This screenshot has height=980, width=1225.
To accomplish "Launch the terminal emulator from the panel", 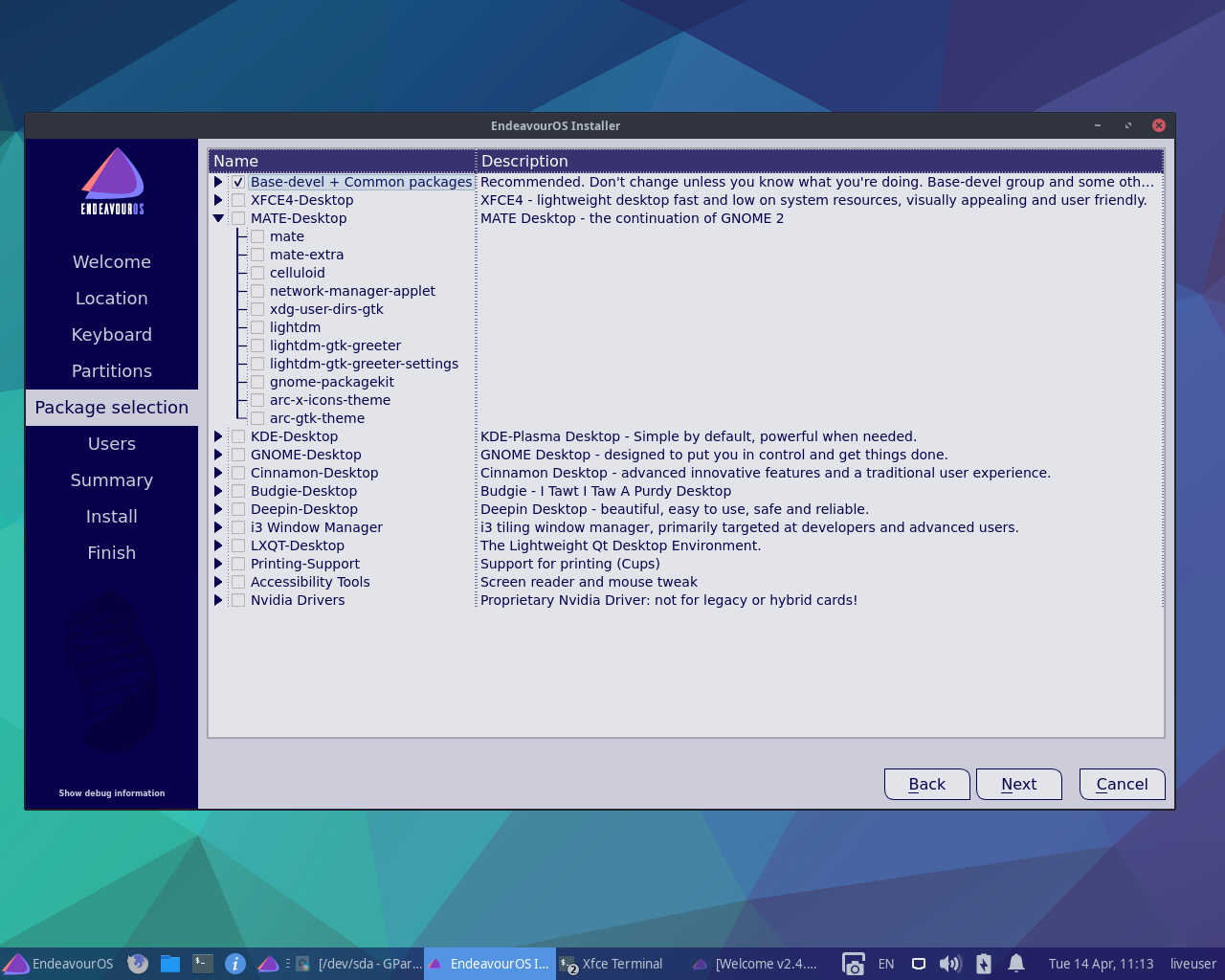I will click(x=203, y=964).
